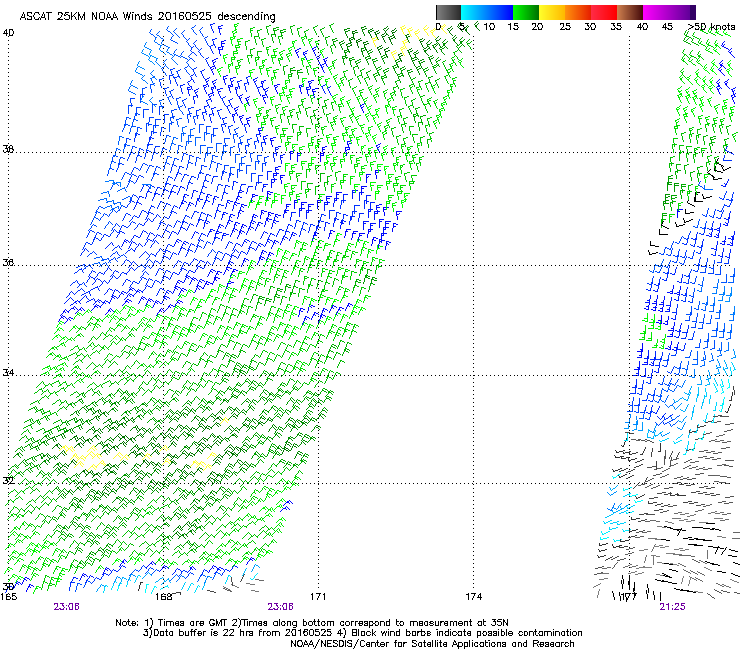Screen dimensions: 740x650
Task: Click the gray 0-5 knots legend swatch
Action: pos(448,12)
